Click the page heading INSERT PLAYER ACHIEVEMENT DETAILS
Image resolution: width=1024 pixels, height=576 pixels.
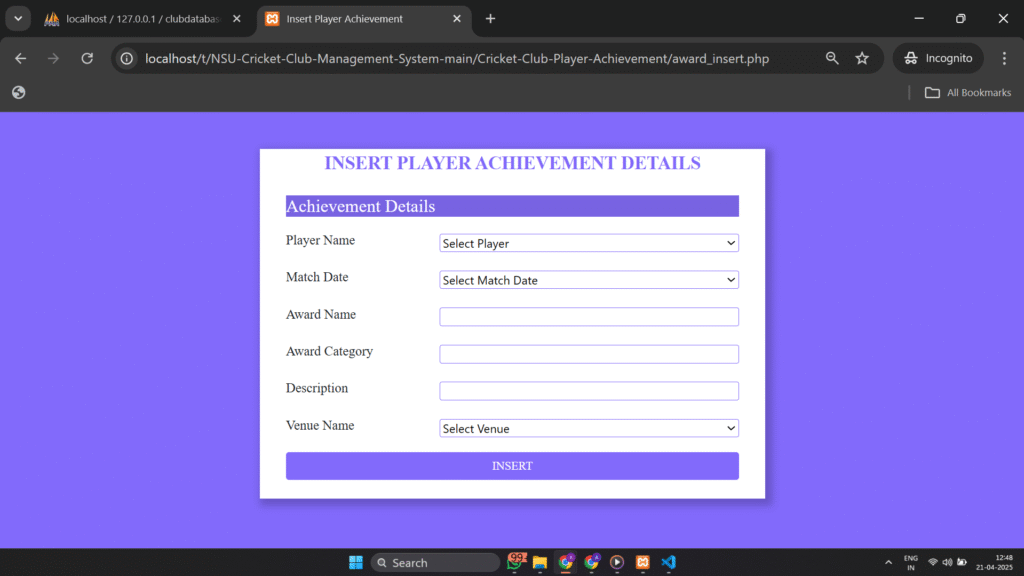tap(512, 163)
